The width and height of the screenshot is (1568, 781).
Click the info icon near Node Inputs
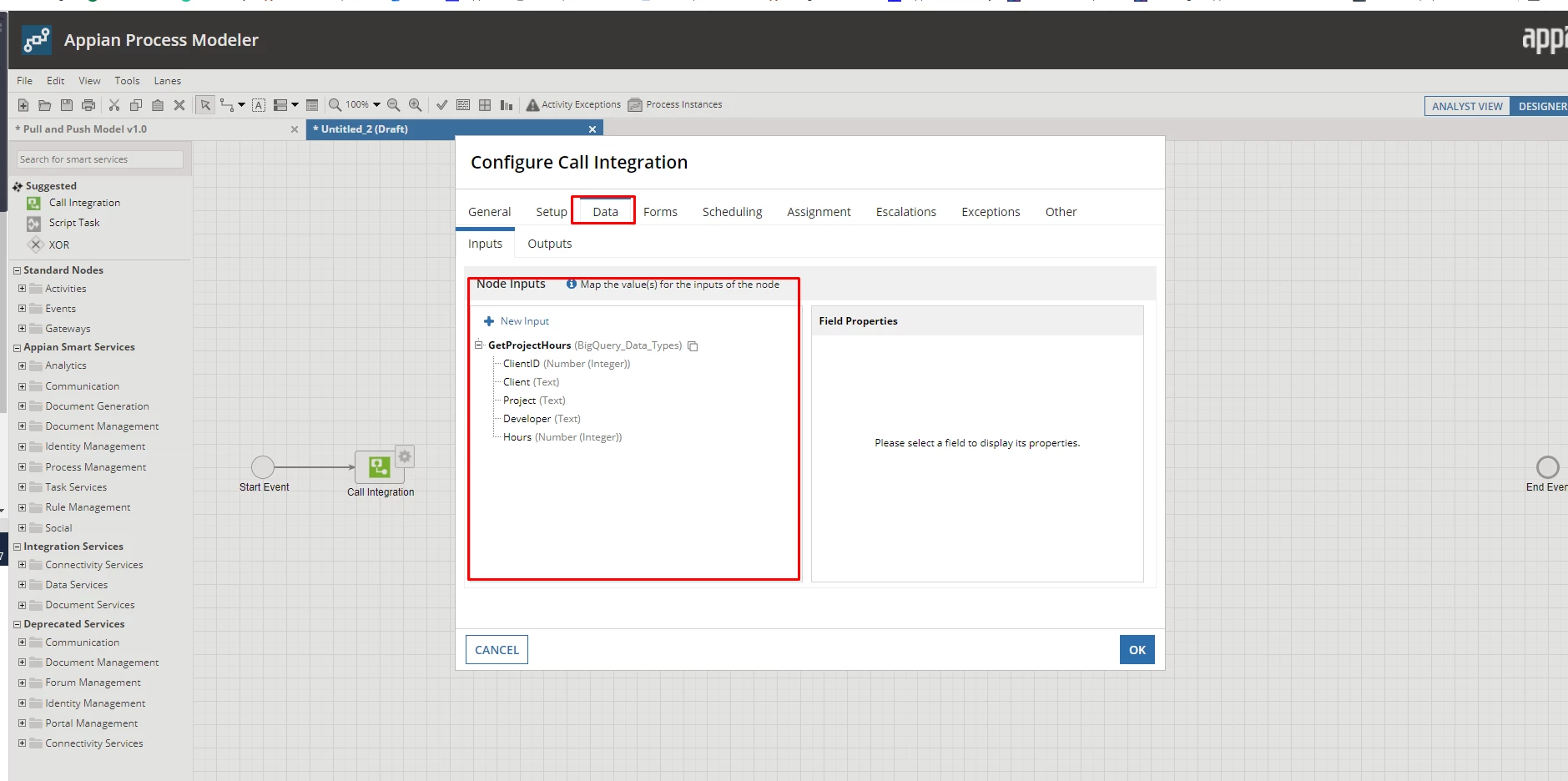point(572,285)
